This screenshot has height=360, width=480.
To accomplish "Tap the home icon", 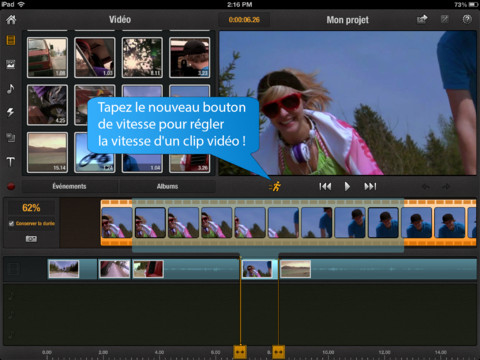I will 11,20.
